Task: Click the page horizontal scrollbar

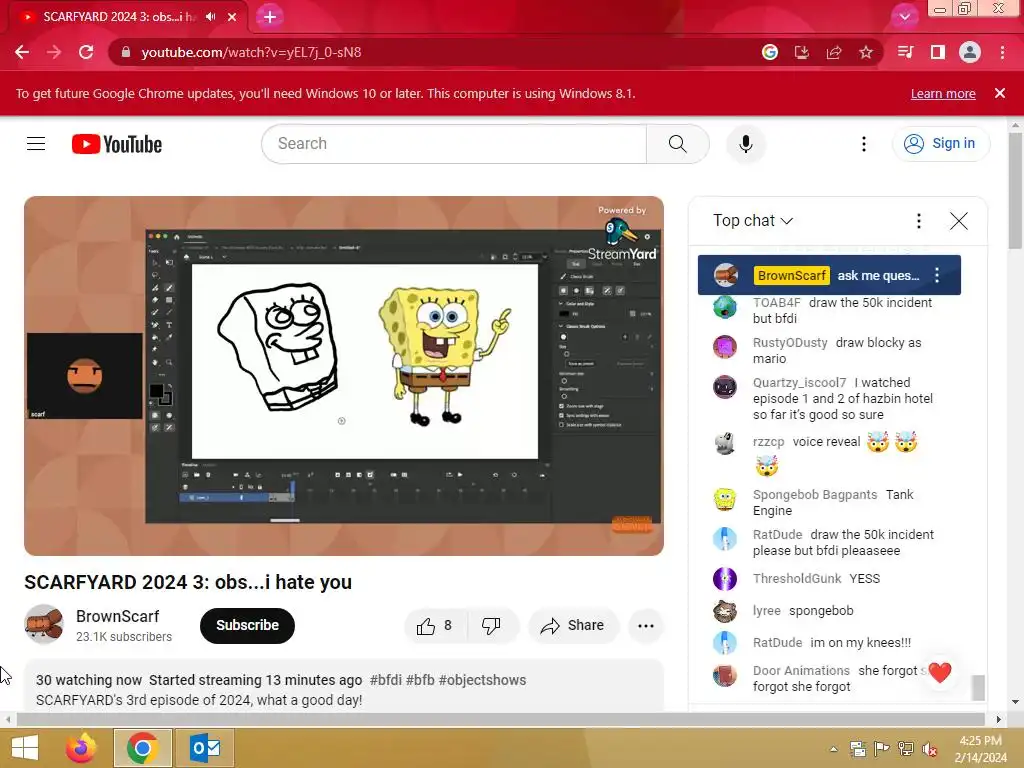Action: click(x=501, y=719)
